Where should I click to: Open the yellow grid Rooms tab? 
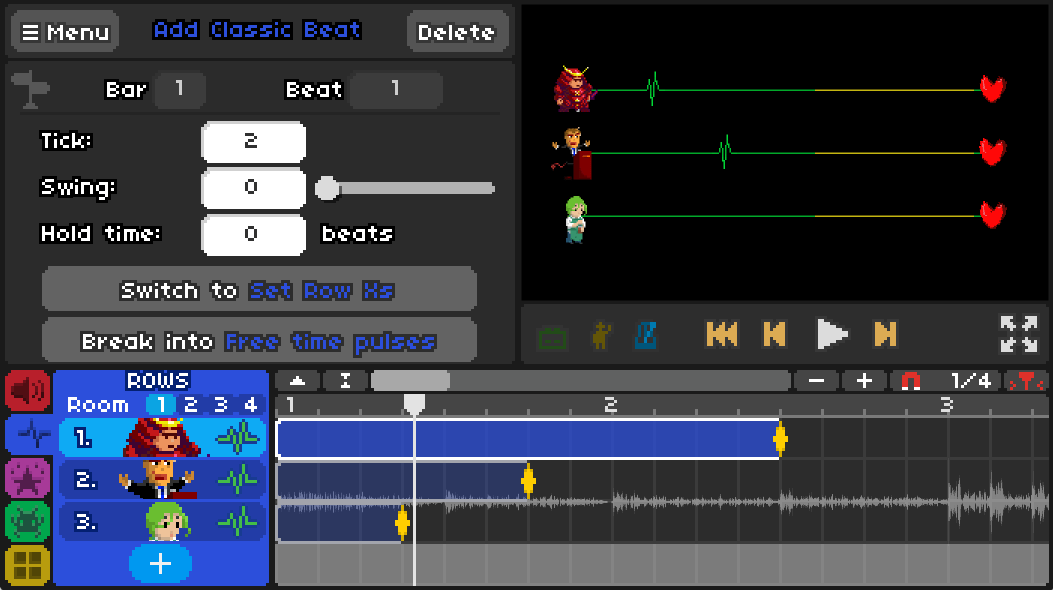pyautogui.click(x=27, y=566)
